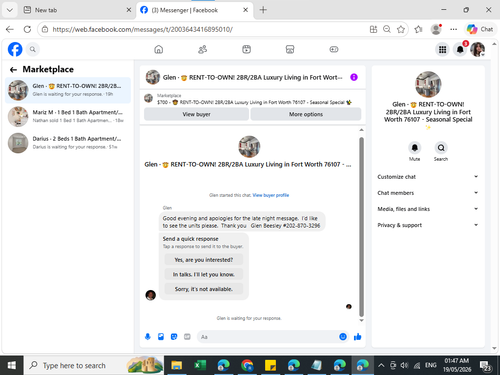Record a voice clip microphone icon
The height and width of the screenshot is (375, 500).
[x=148, y=337]
